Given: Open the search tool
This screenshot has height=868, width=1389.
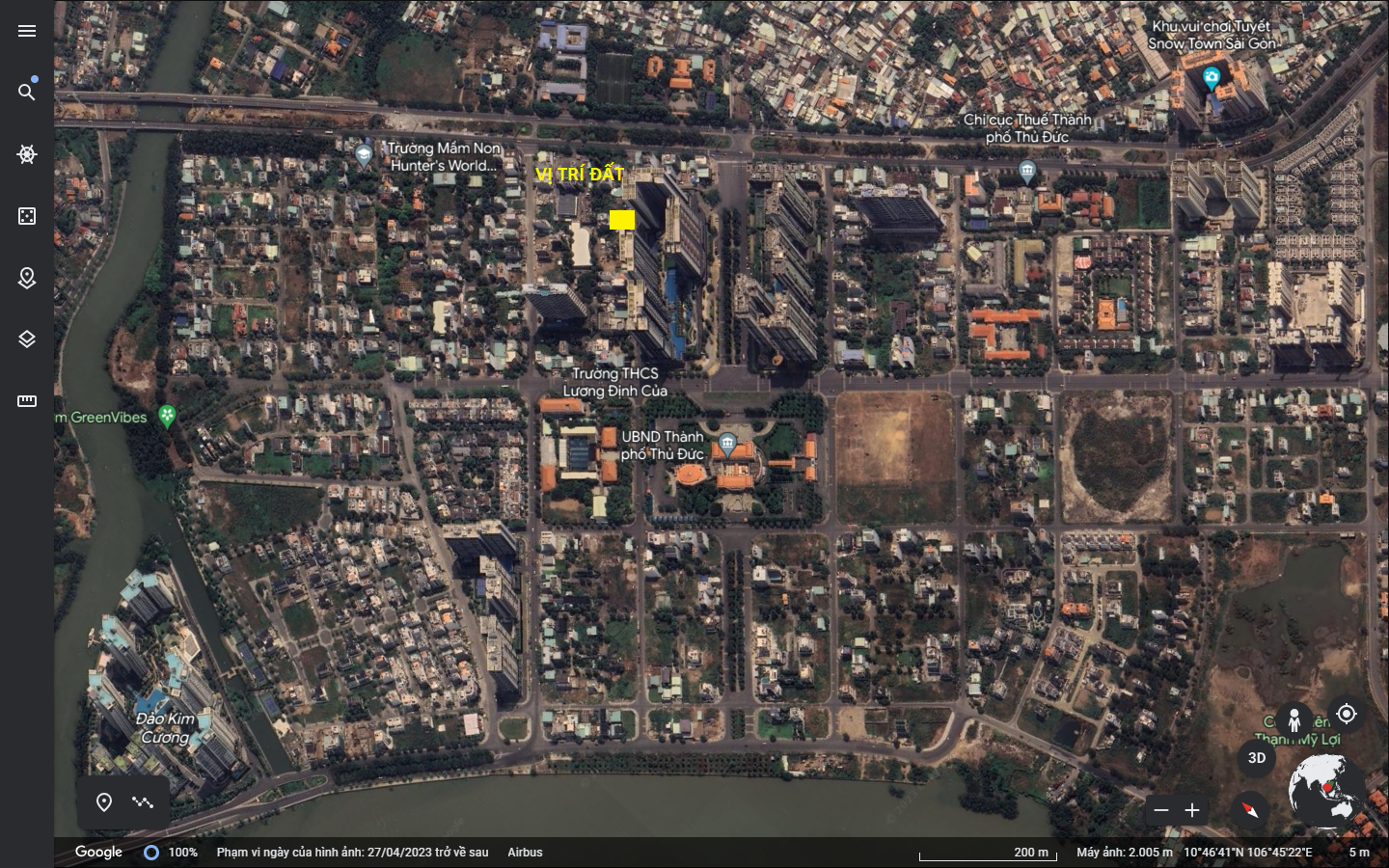Looking at the screenshot, I should pos(27,92).
